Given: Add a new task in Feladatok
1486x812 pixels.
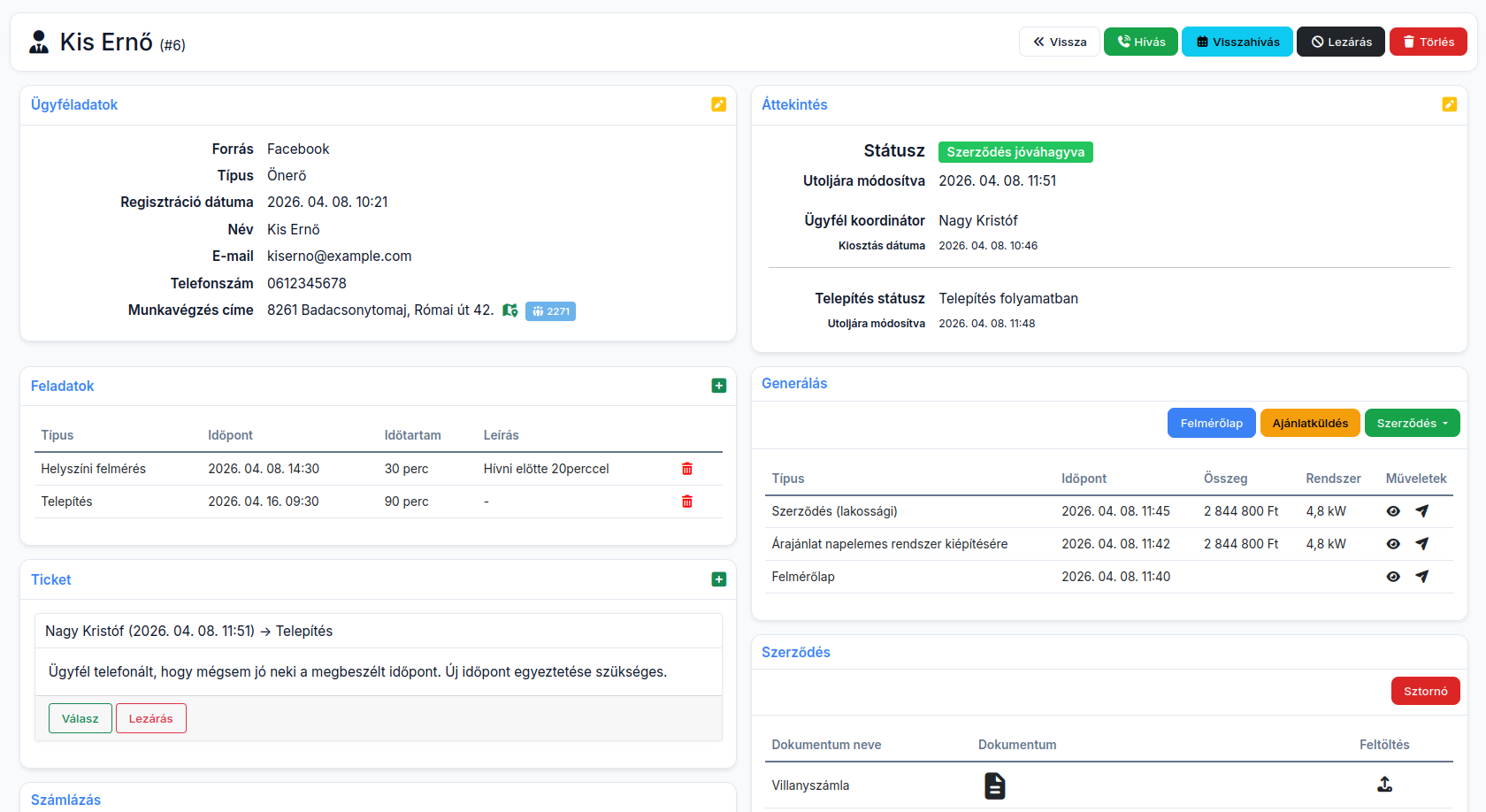Looking at the screenshot, I should [x=718, y=386].
